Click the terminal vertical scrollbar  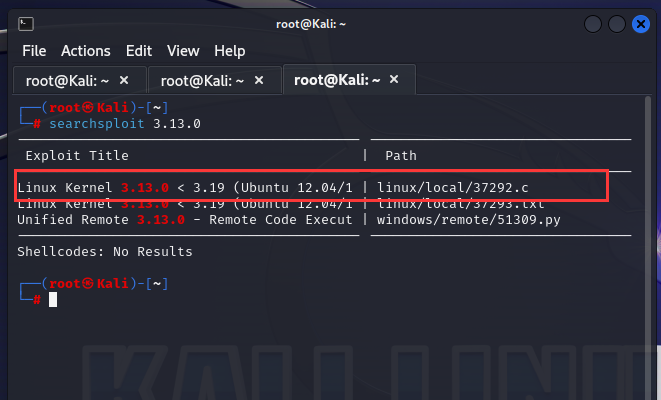(x=648, y=247)
